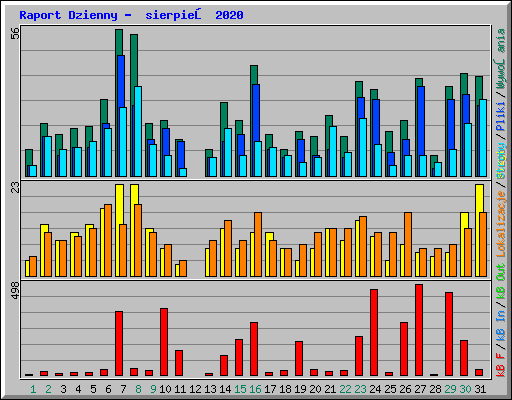
Task: Click the tallest red kB bar for day 27
Action: (x=419, y=330)
